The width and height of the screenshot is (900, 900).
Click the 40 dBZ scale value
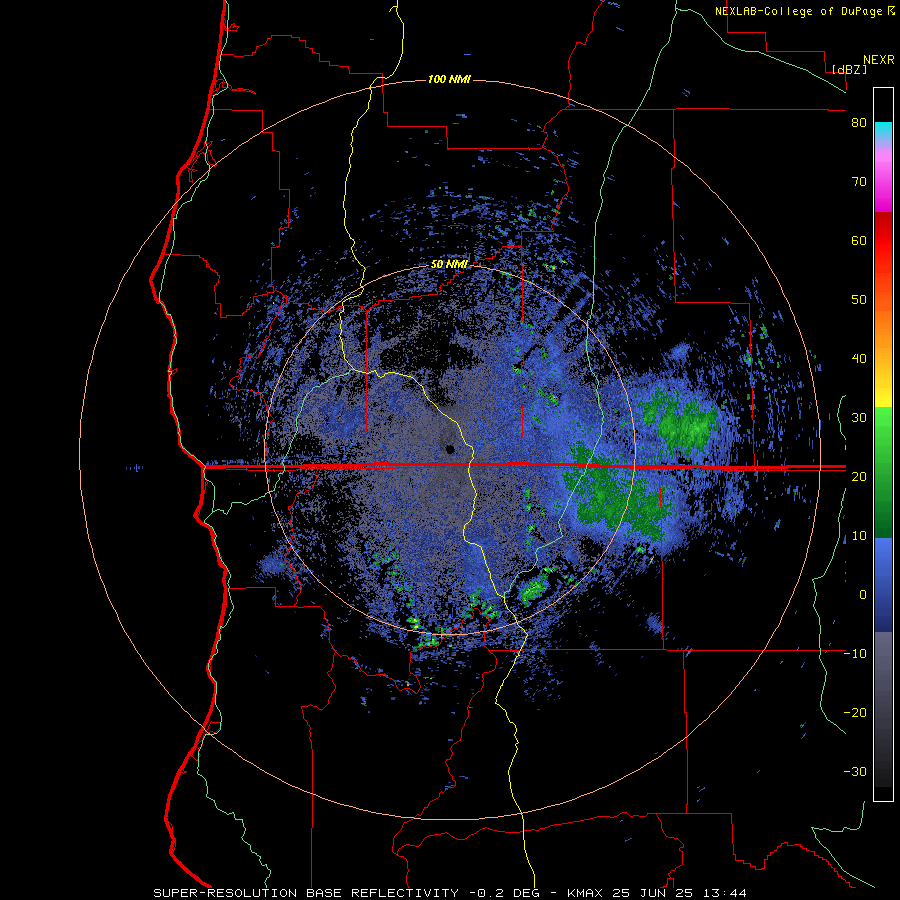coord(859,359)
